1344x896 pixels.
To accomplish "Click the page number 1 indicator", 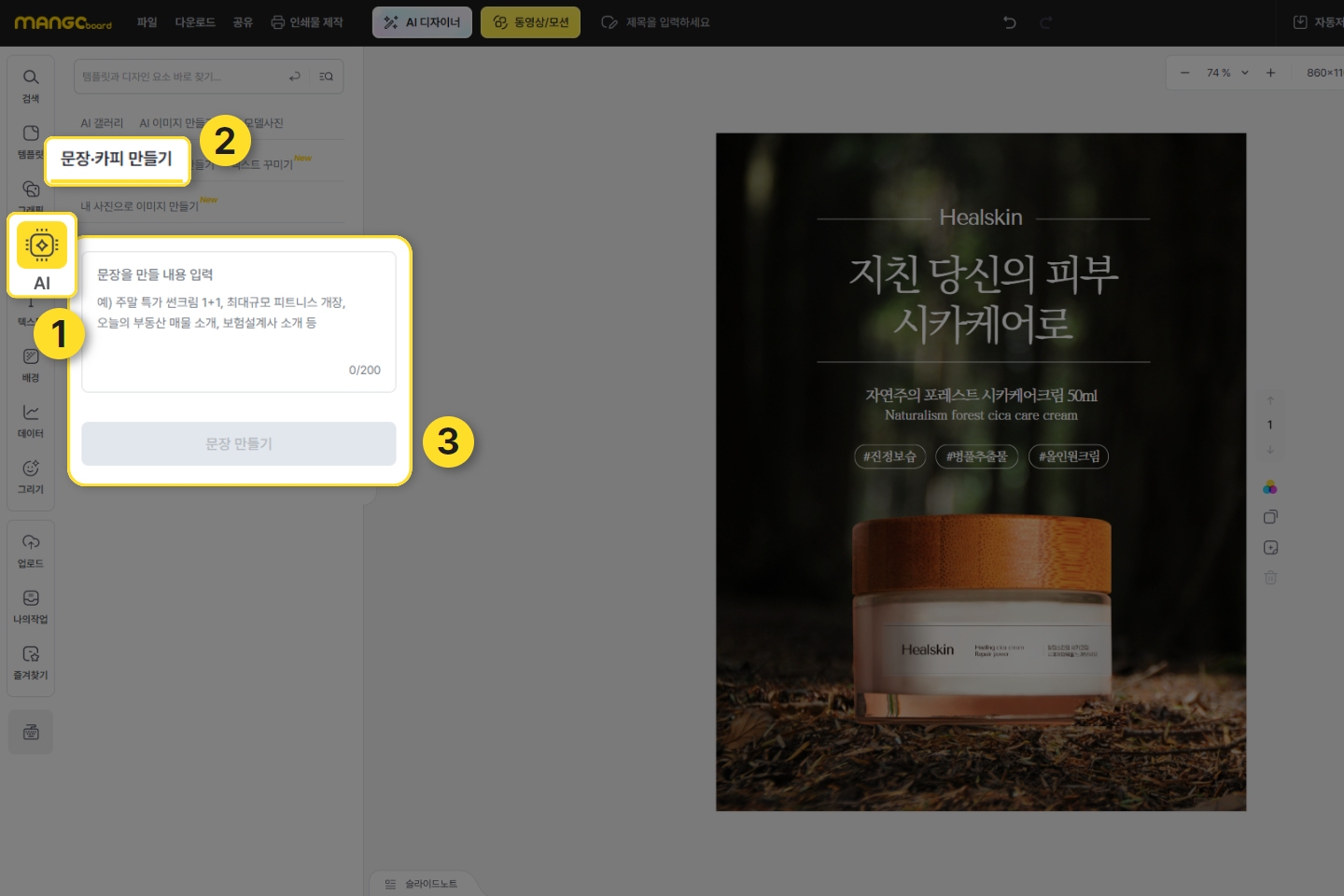I will pyautogui.click(x=1270, y=425).
